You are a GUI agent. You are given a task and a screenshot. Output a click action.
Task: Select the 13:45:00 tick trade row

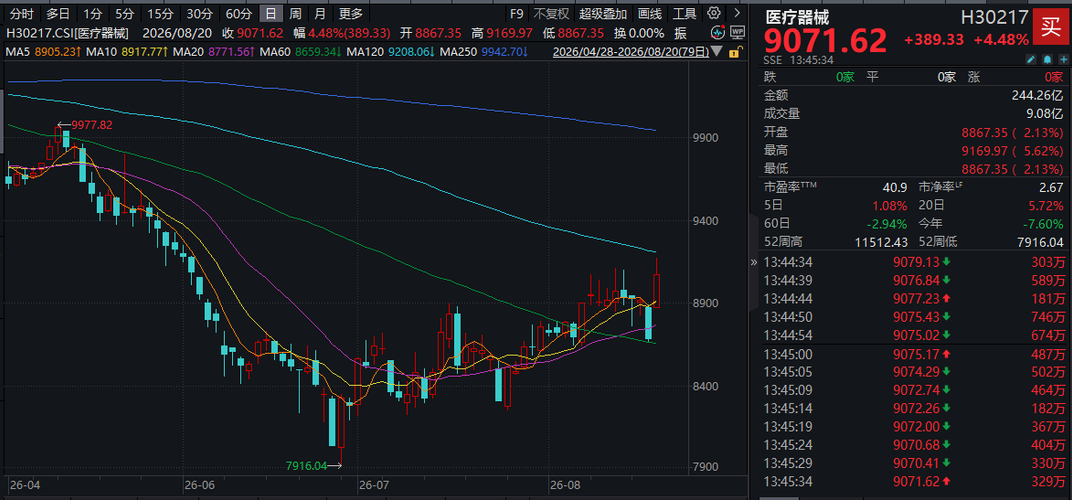(x=914, y=354)
